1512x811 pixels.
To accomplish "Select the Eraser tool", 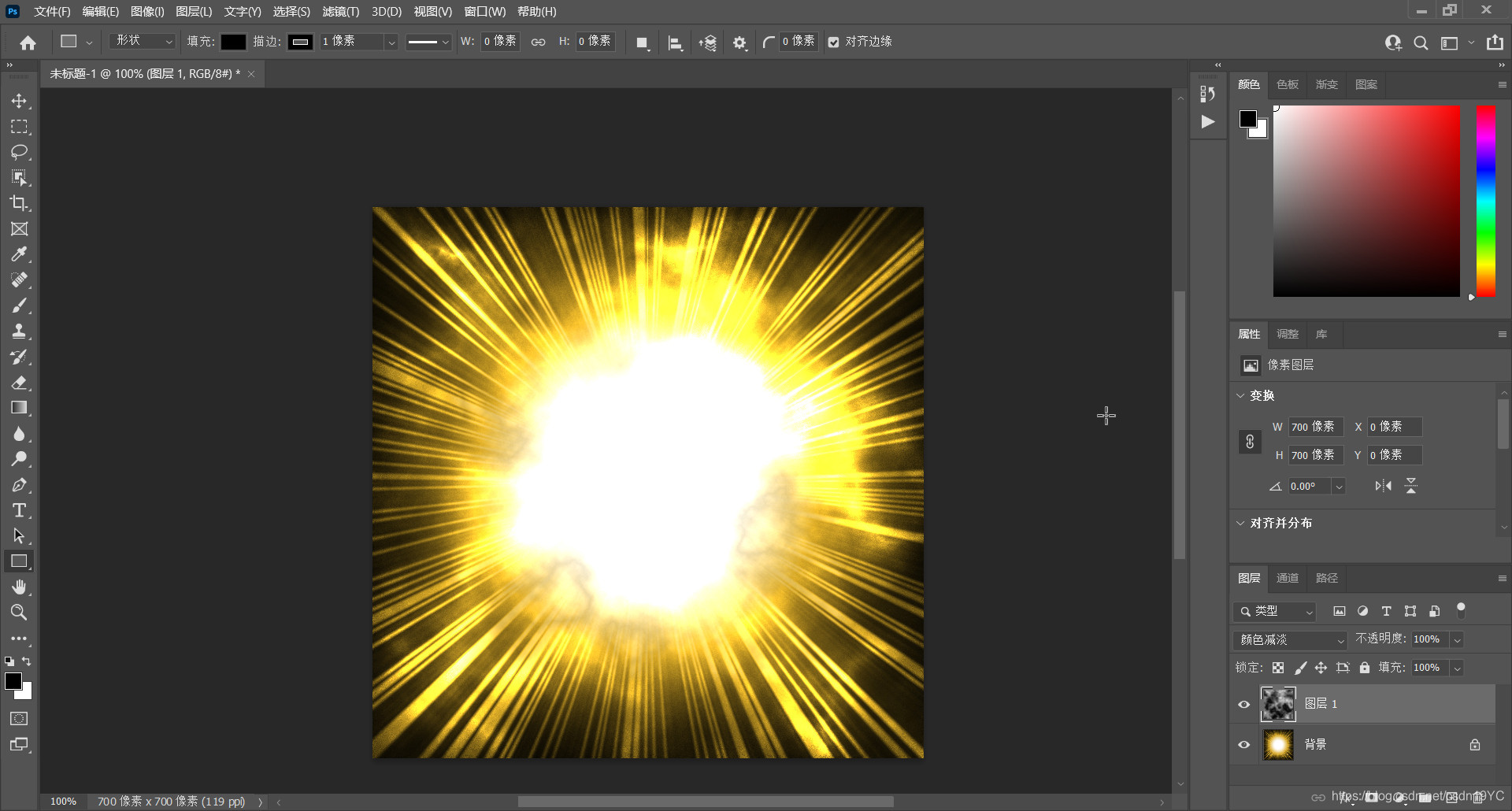I will coord(19,383).
